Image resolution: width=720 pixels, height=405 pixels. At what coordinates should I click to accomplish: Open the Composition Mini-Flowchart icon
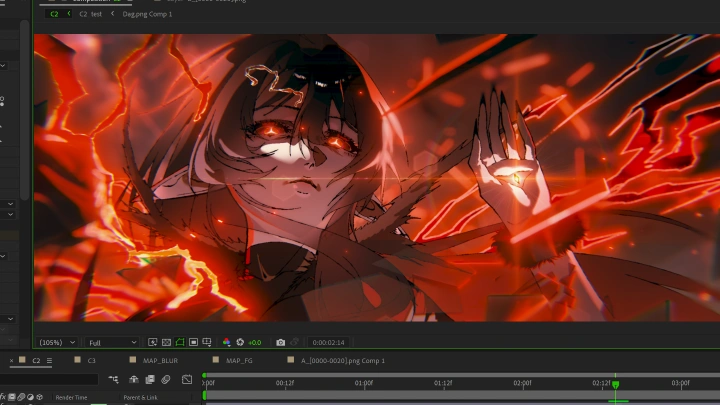pyautogui.click(x=113, y=379)
